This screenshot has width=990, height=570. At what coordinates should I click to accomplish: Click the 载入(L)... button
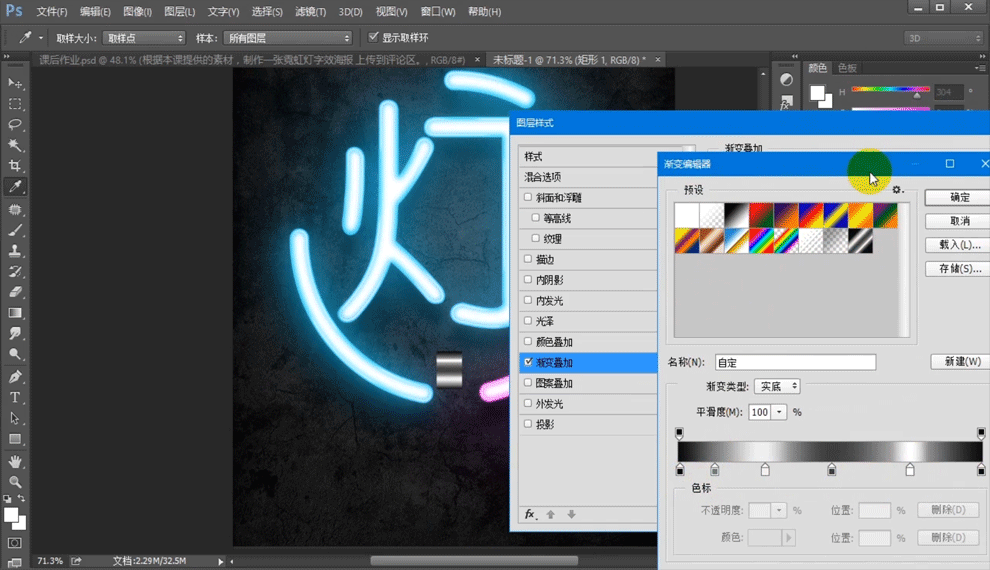click(960, 245)
